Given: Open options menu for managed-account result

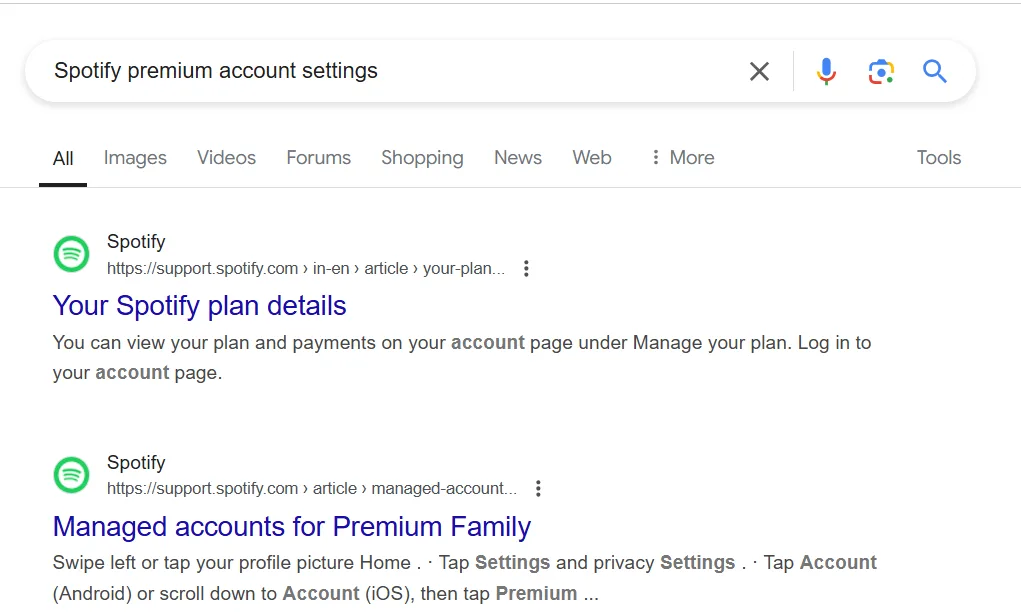Looking at the screenshot, I should click(538, 489).
